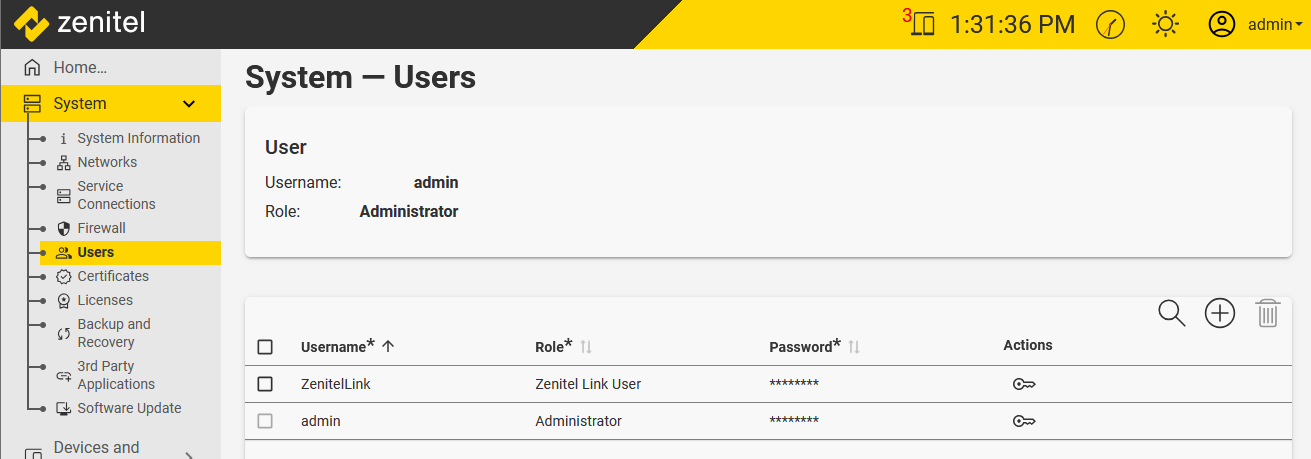Open Firewall in the sidebar

click(x=101, y=228)
